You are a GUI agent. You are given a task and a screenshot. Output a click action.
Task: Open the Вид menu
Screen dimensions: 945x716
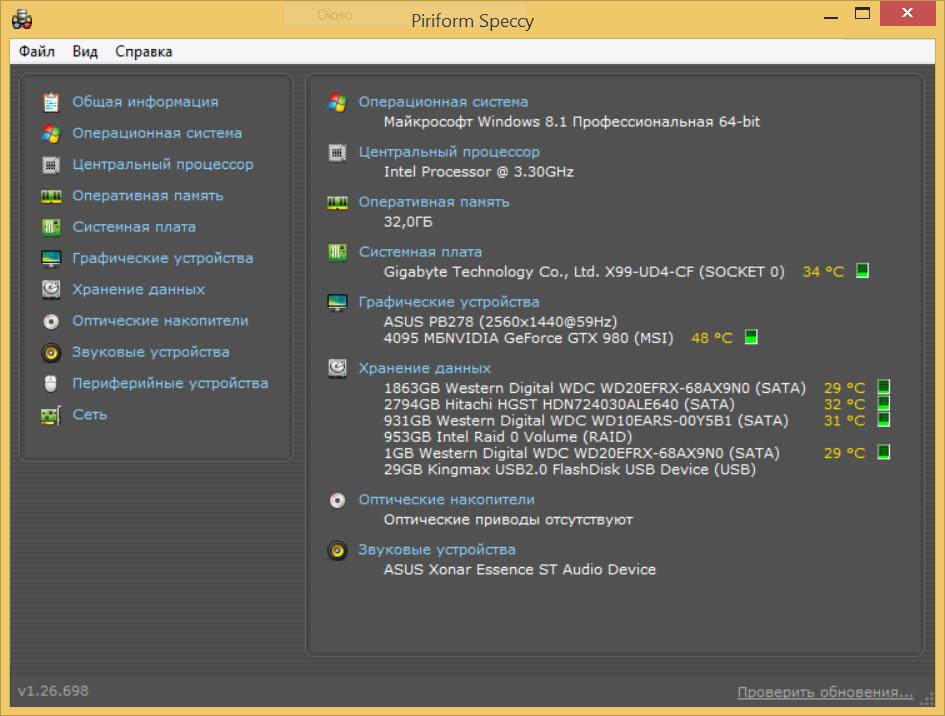click(85, 51)
